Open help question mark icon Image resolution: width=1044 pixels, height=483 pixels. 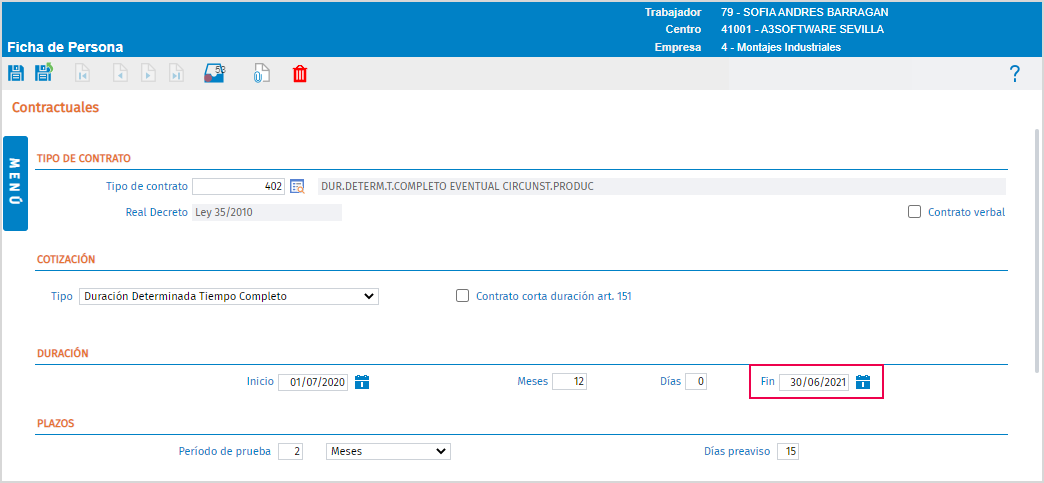[x=1015, y=73]
